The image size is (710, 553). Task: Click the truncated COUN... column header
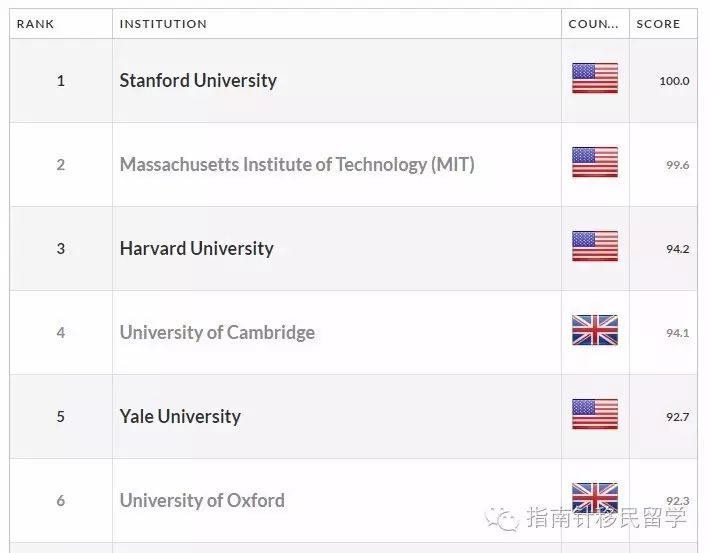click(594, 24)
